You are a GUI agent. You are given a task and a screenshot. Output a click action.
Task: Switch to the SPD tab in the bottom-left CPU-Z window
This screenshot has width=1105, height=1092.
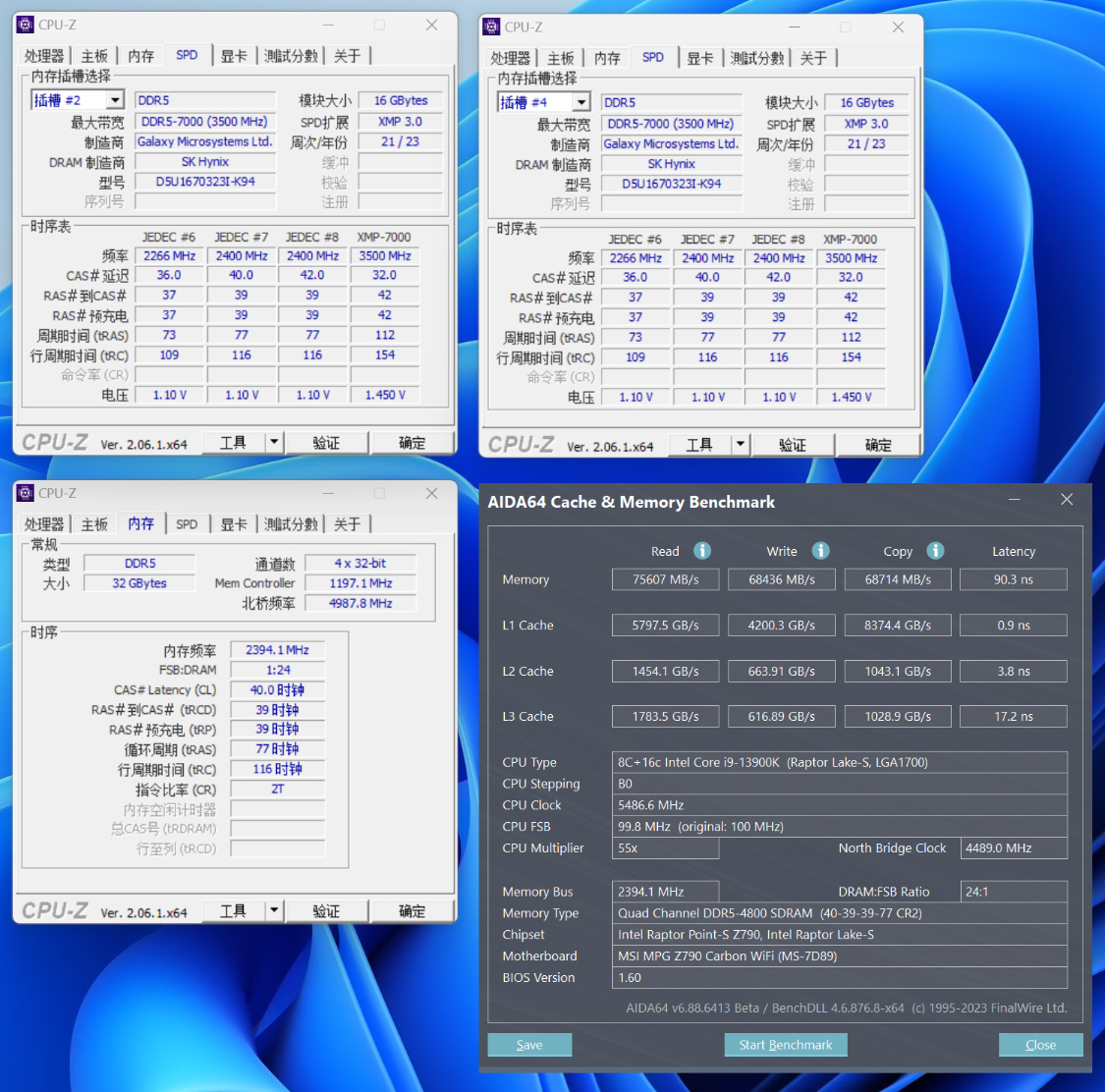(187, 523)
